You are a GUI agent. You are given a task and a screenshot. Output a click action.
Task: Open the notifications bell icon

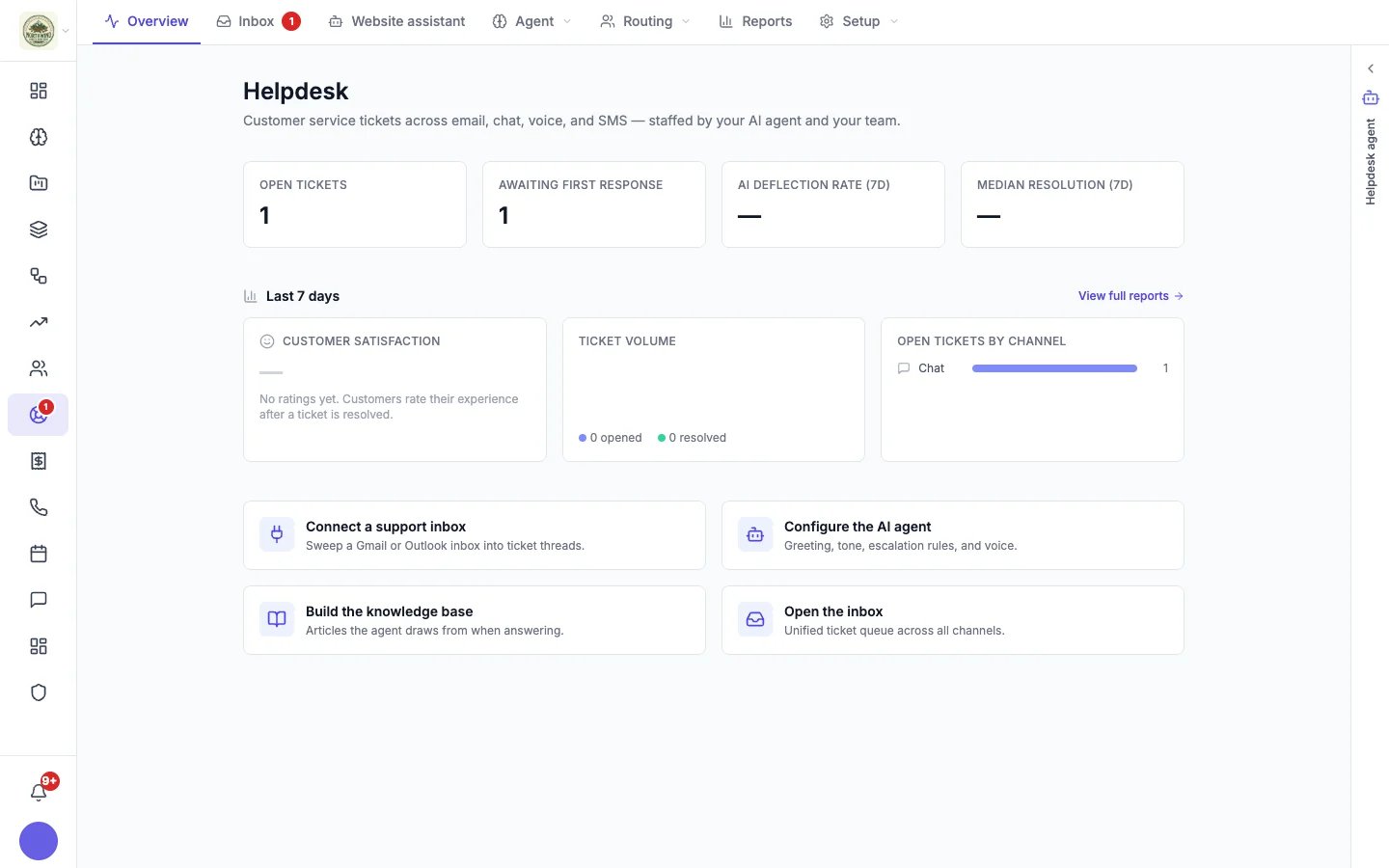(39, 792)
